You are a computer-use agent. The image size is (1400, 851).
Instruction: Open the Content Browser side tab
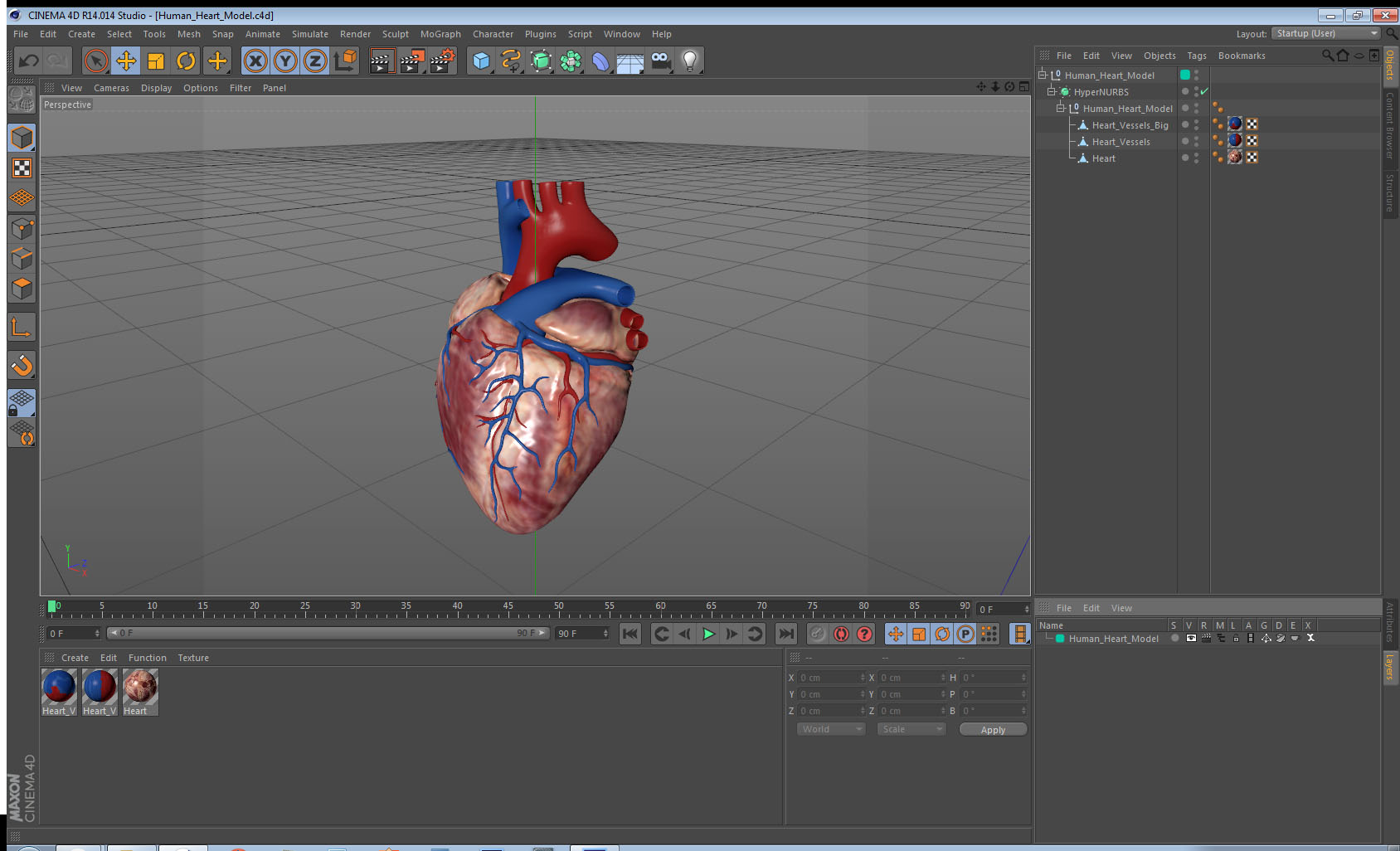click(1390, 125)
